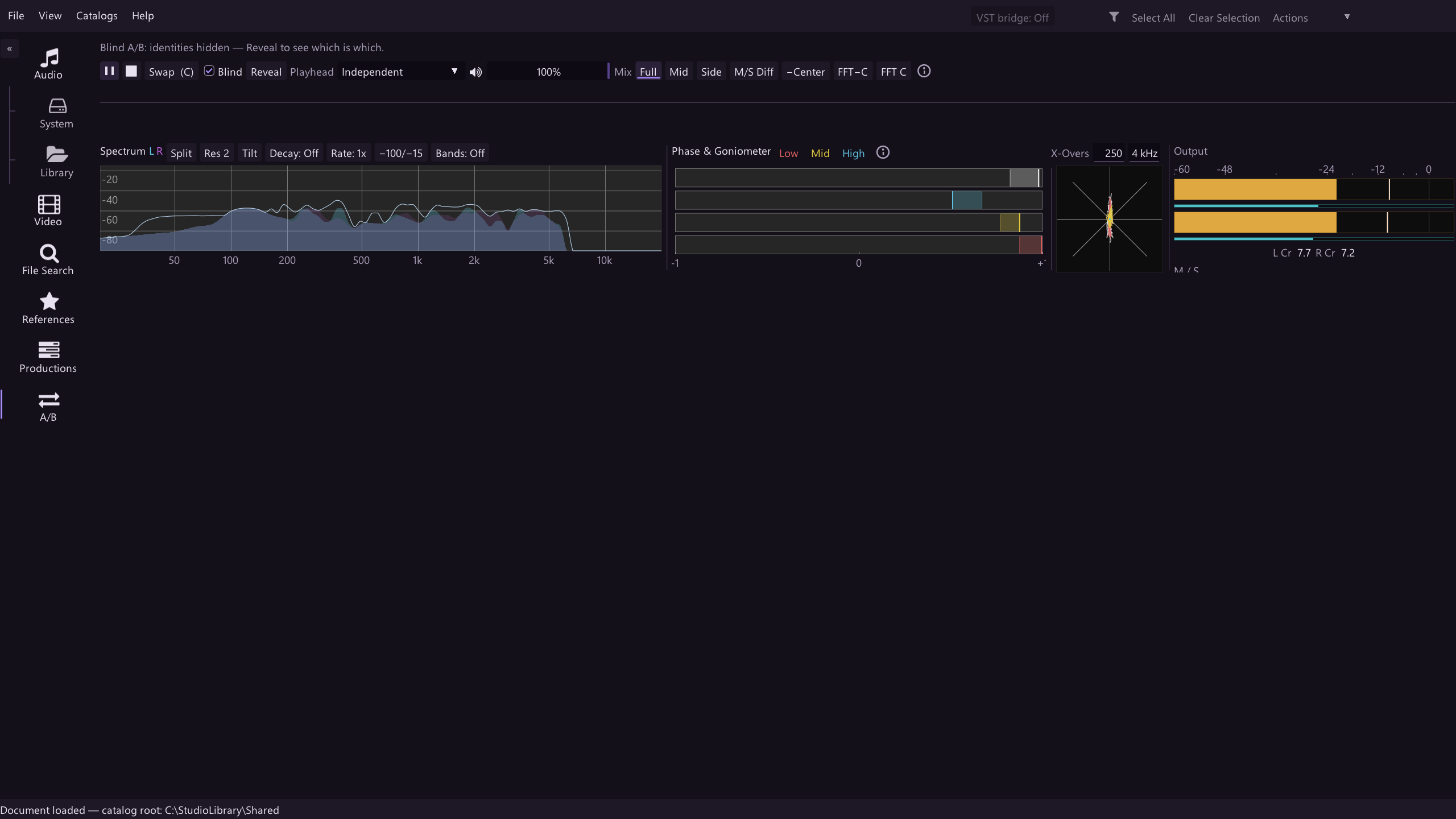Viewport: 1456px width, 819px height.
Task: Select the M/S Diff mix mode
Action: (x=754, y=72)
